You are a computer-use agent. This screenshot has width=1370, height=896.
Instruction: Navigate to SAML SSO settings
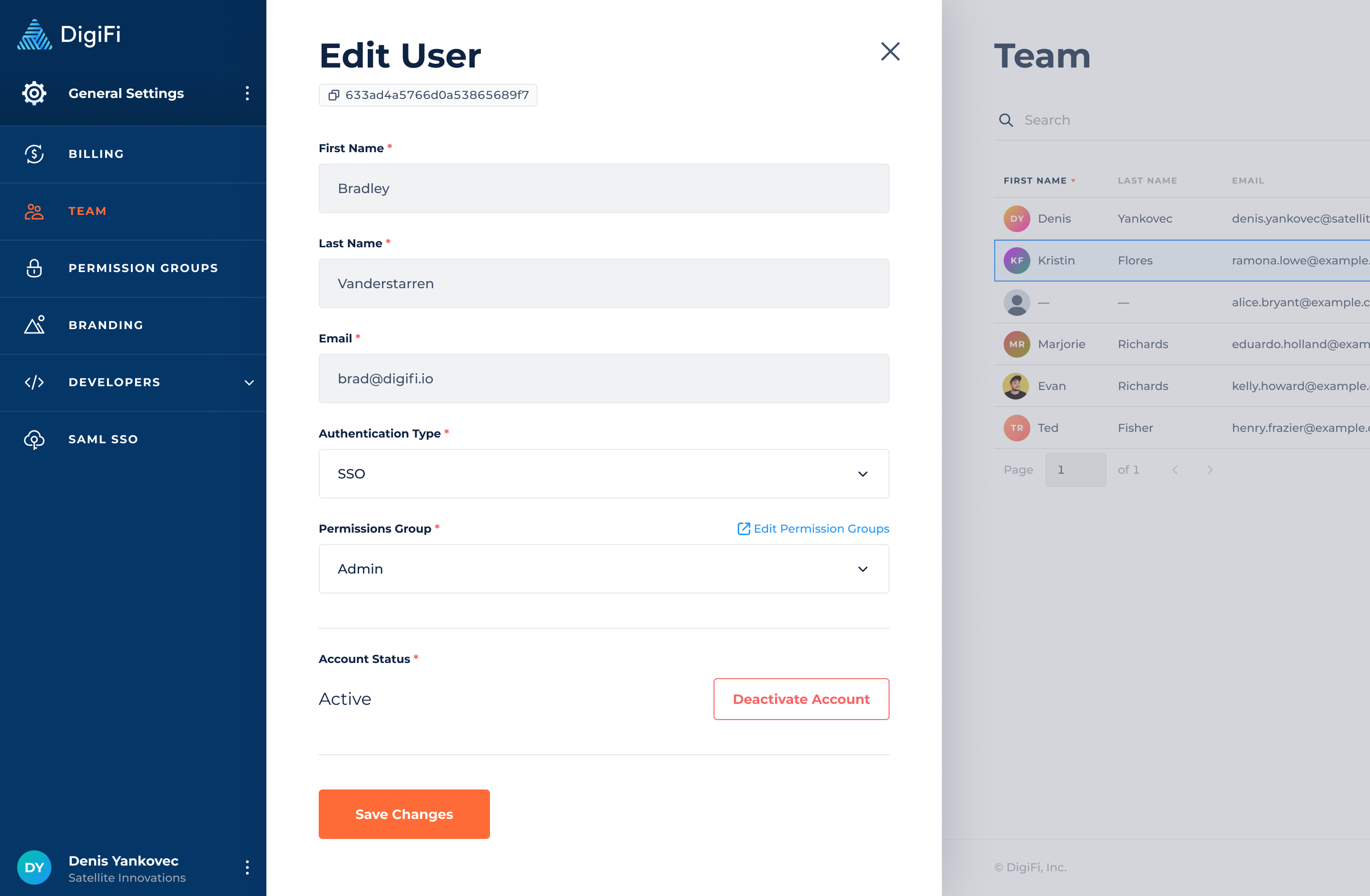coord(103,439)
